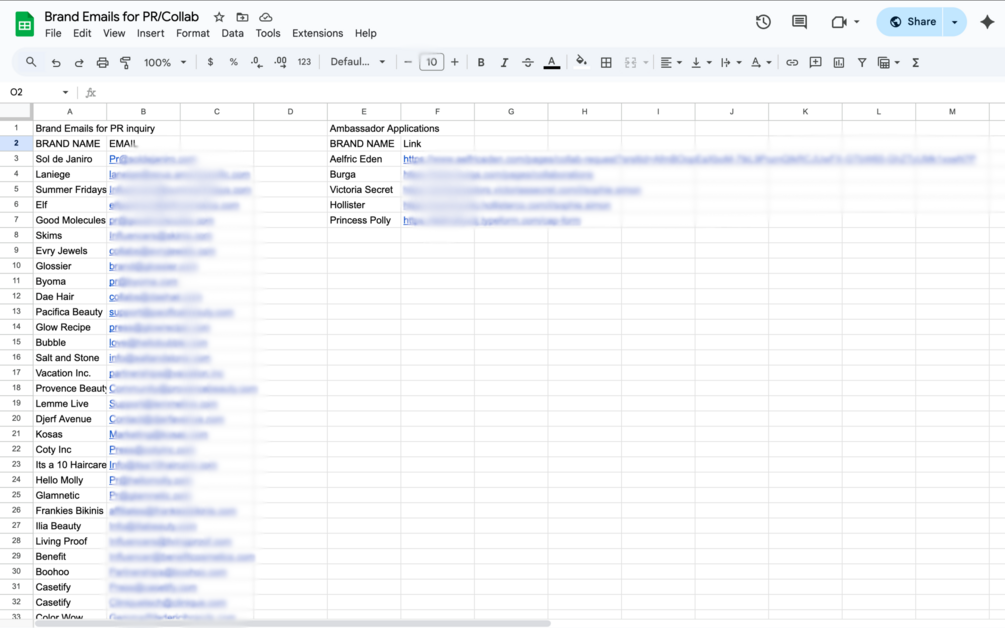Click the Google Sheets home logo
This screenshot has width=1005, height=628.
(x=24, y=24)
